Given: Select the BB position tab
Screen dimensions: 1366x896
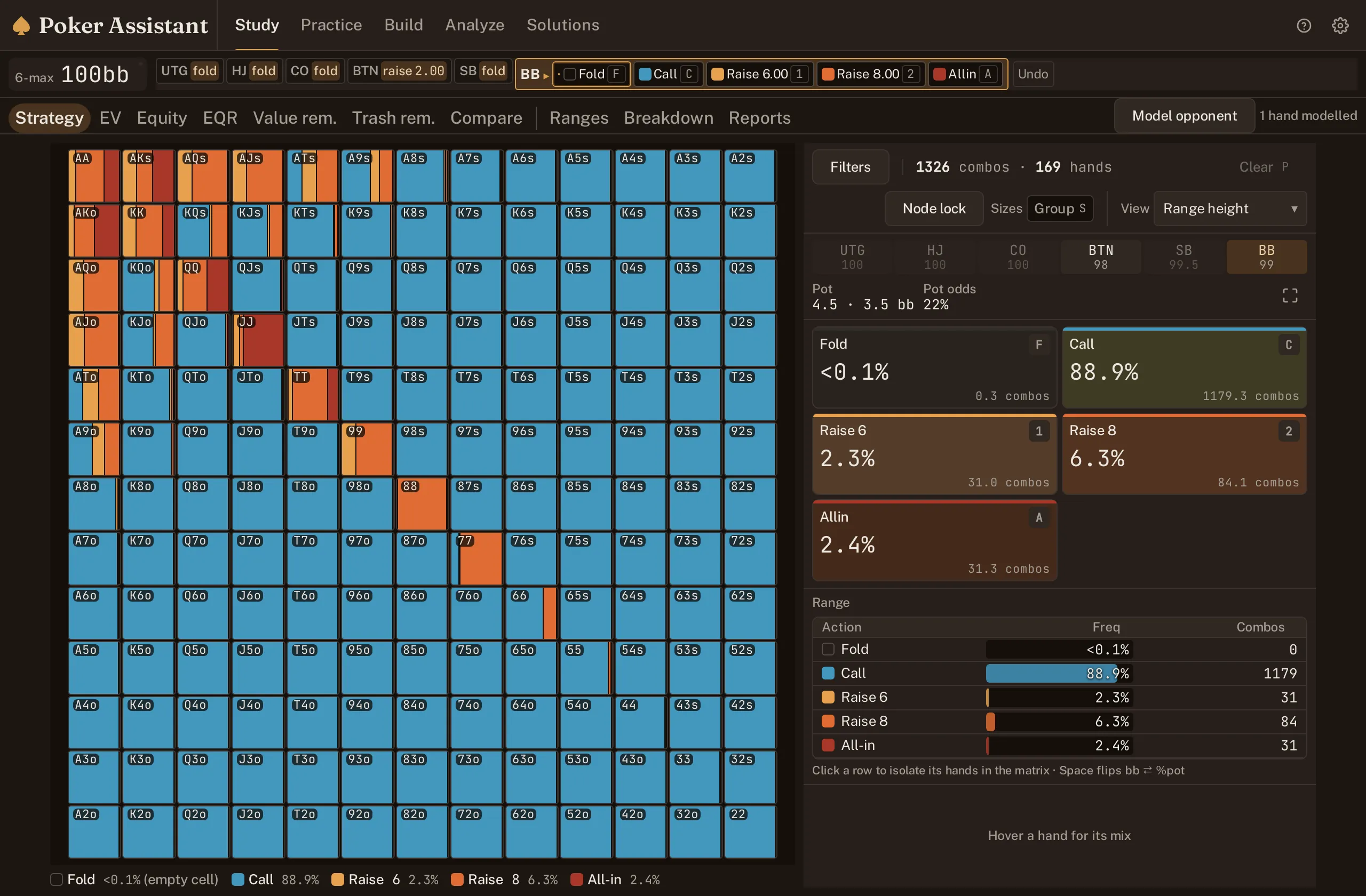Looking at the screenshot, I should (1266, 257).
